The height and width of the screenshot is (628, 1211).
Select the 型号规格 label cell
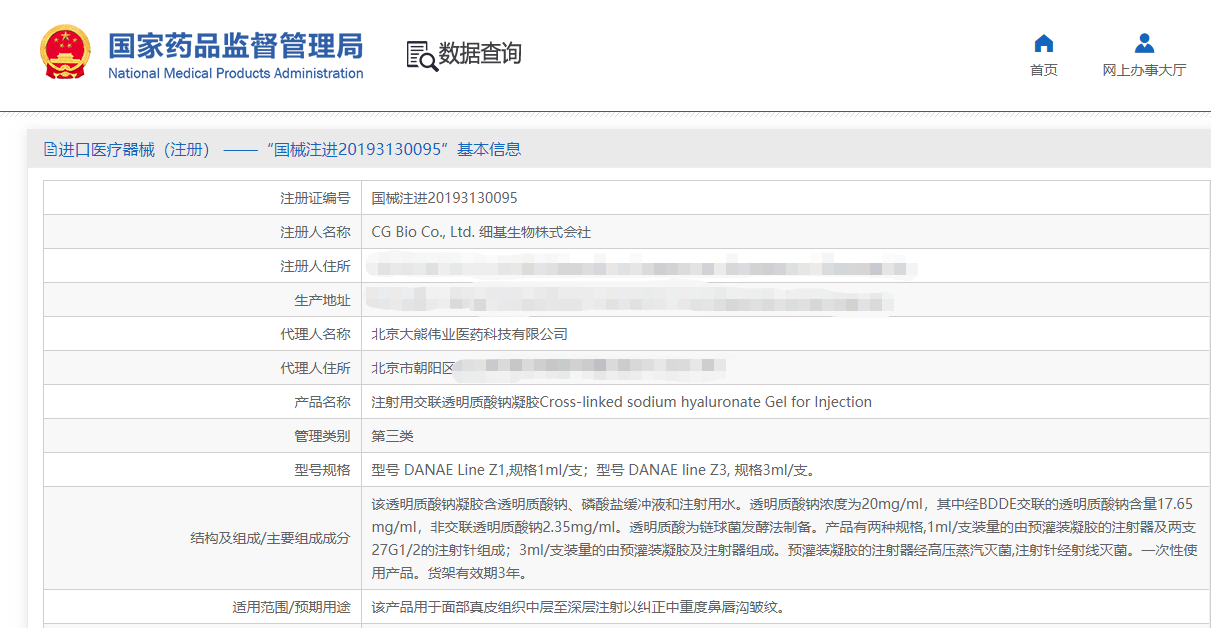pyautogui.click(x=202, y=470)
